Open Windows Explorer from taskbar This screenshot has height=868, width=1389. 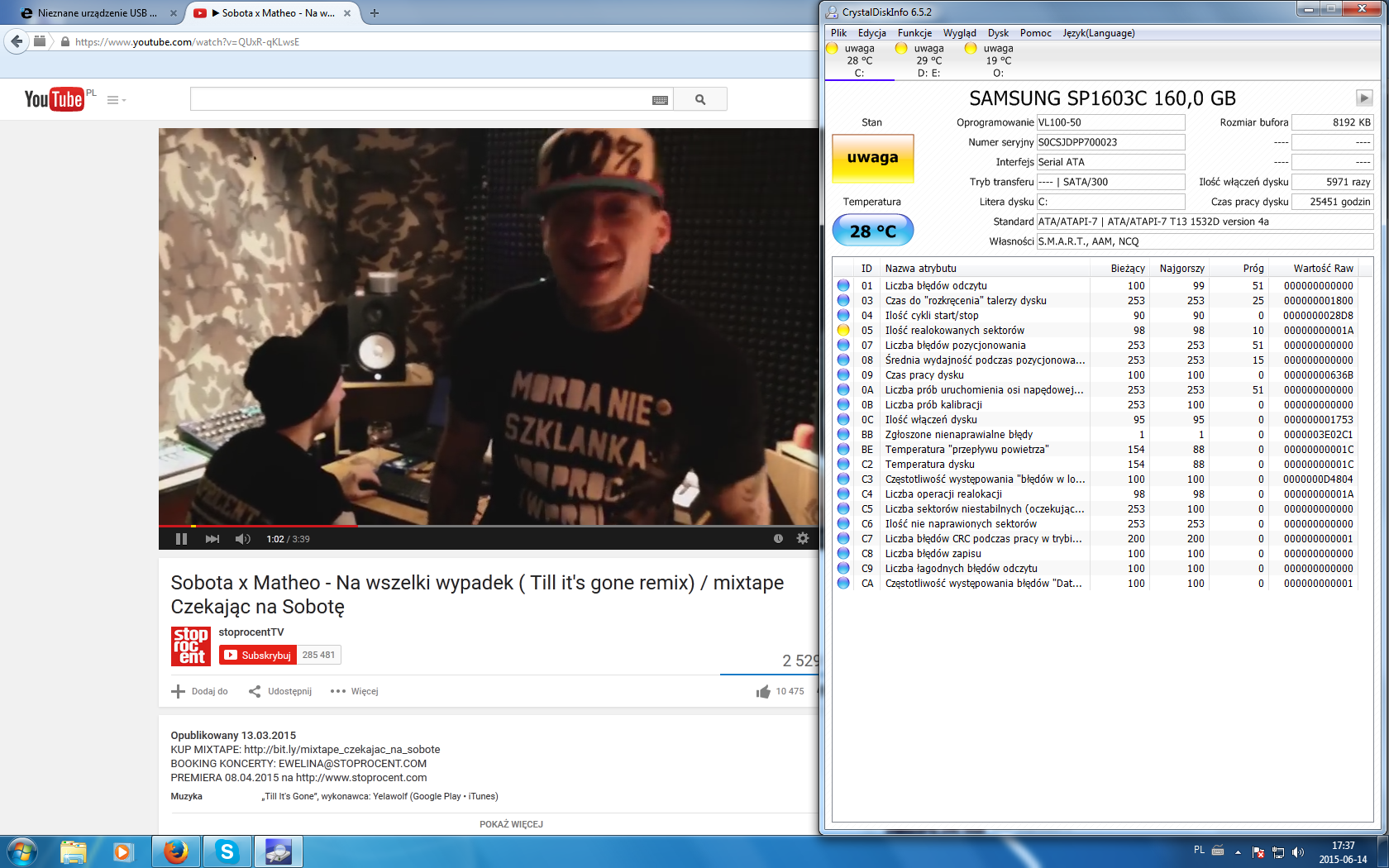point(74,851)
